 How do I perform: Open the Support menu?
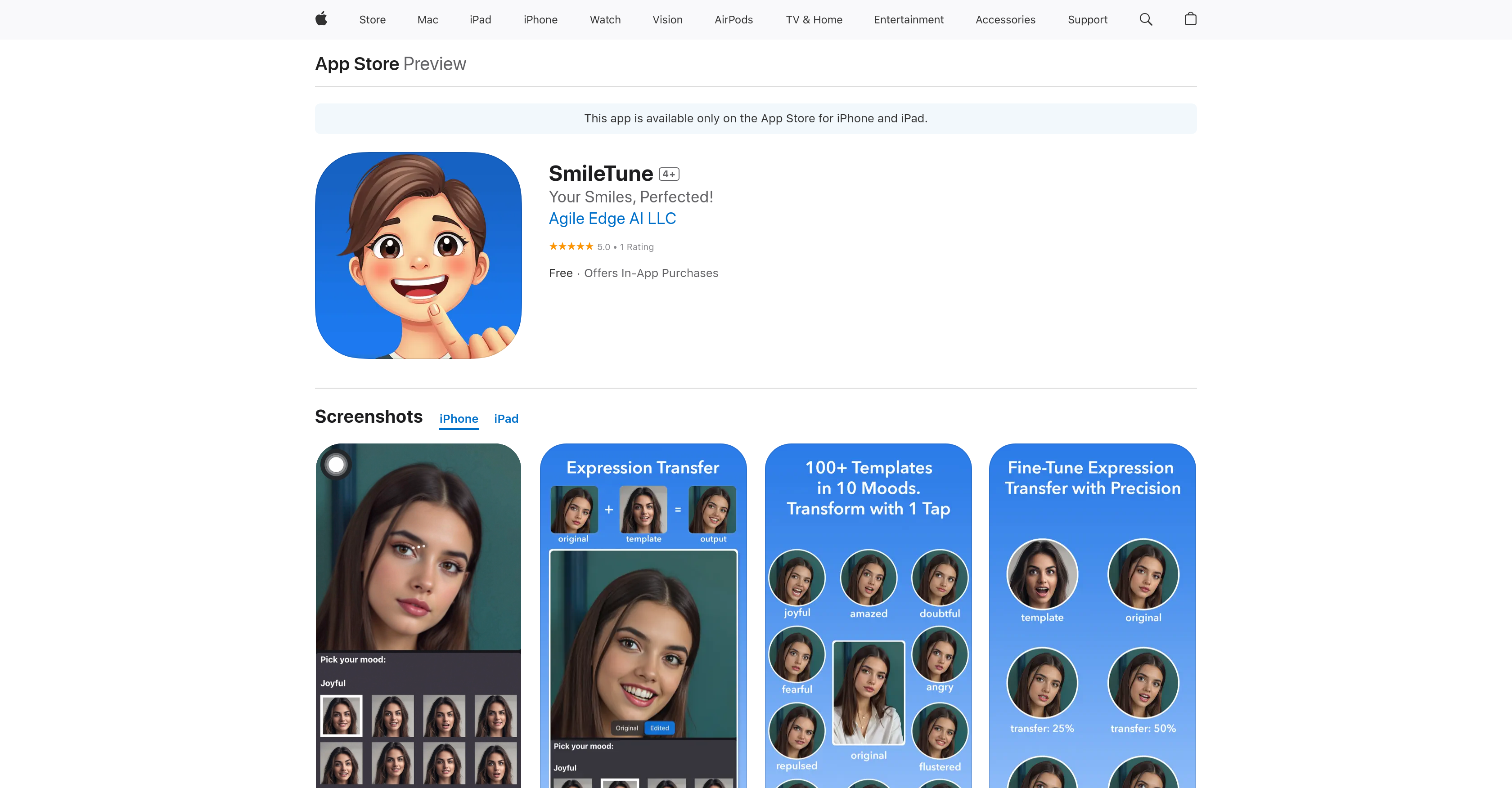[x=1087, y=19]
